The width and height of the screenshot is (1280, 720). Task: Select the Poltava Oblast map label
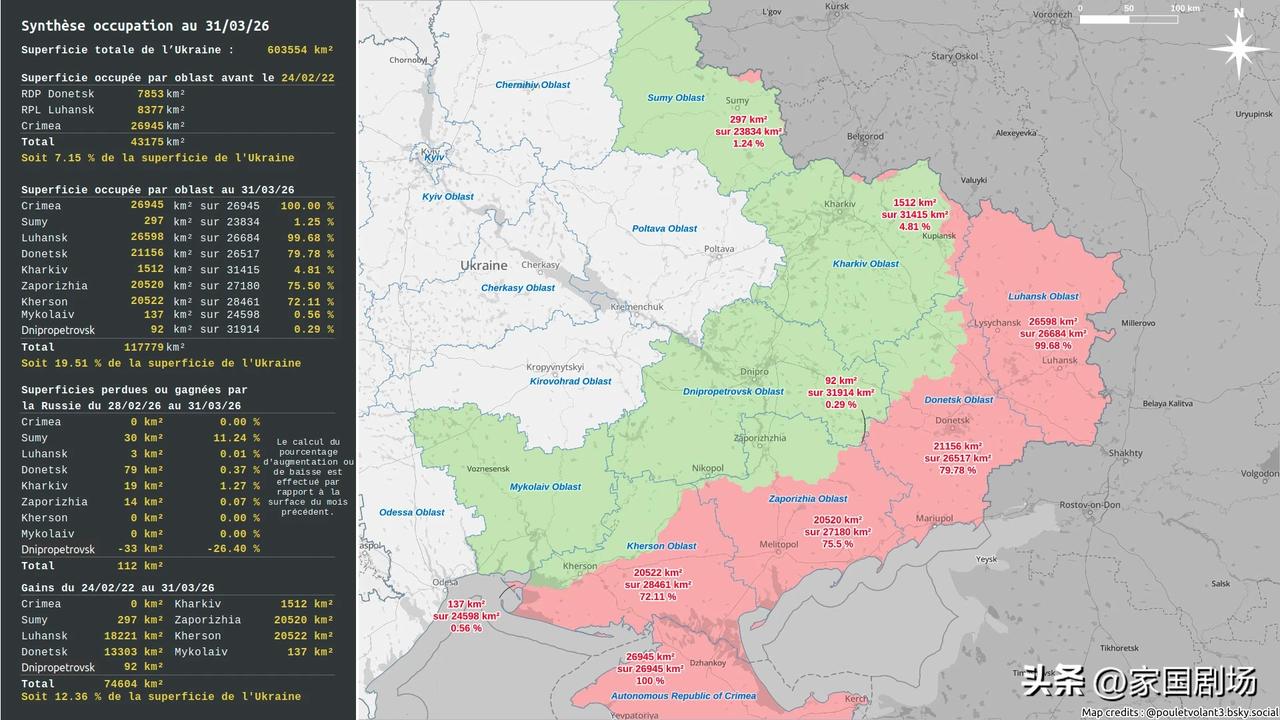[664, 229]
